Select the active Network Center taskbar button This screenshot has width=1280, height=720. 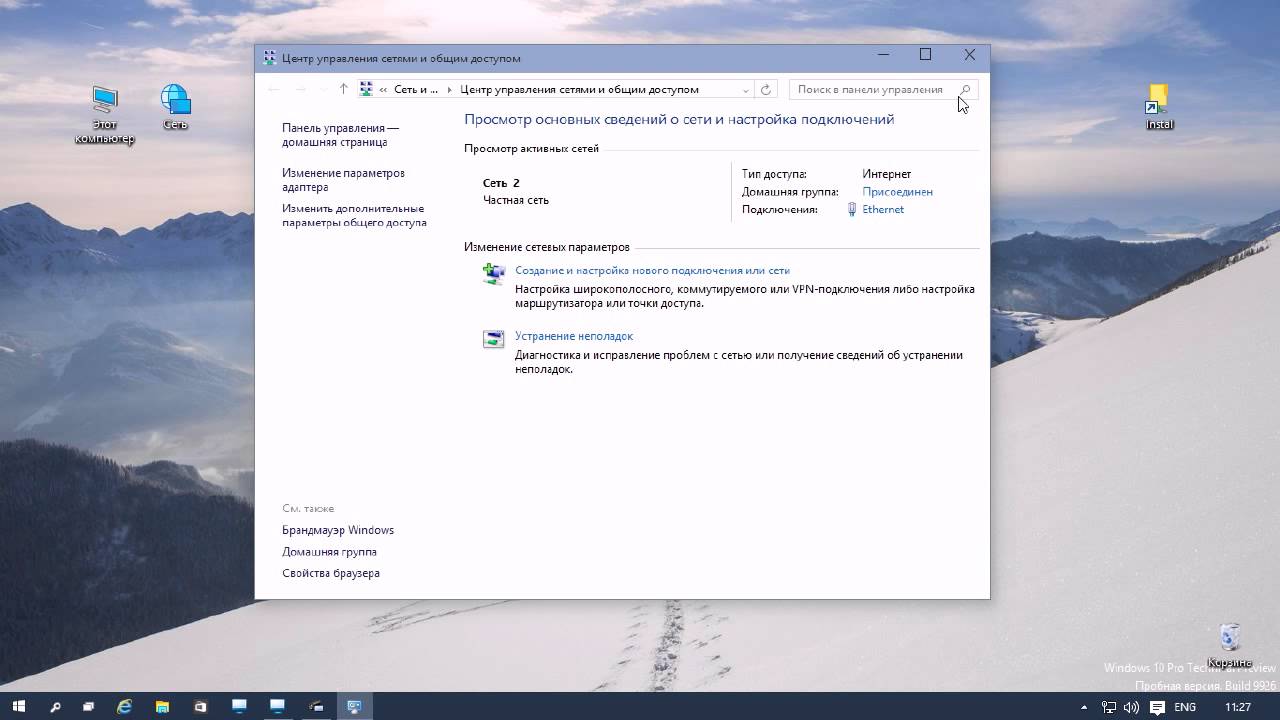point(354,707)
